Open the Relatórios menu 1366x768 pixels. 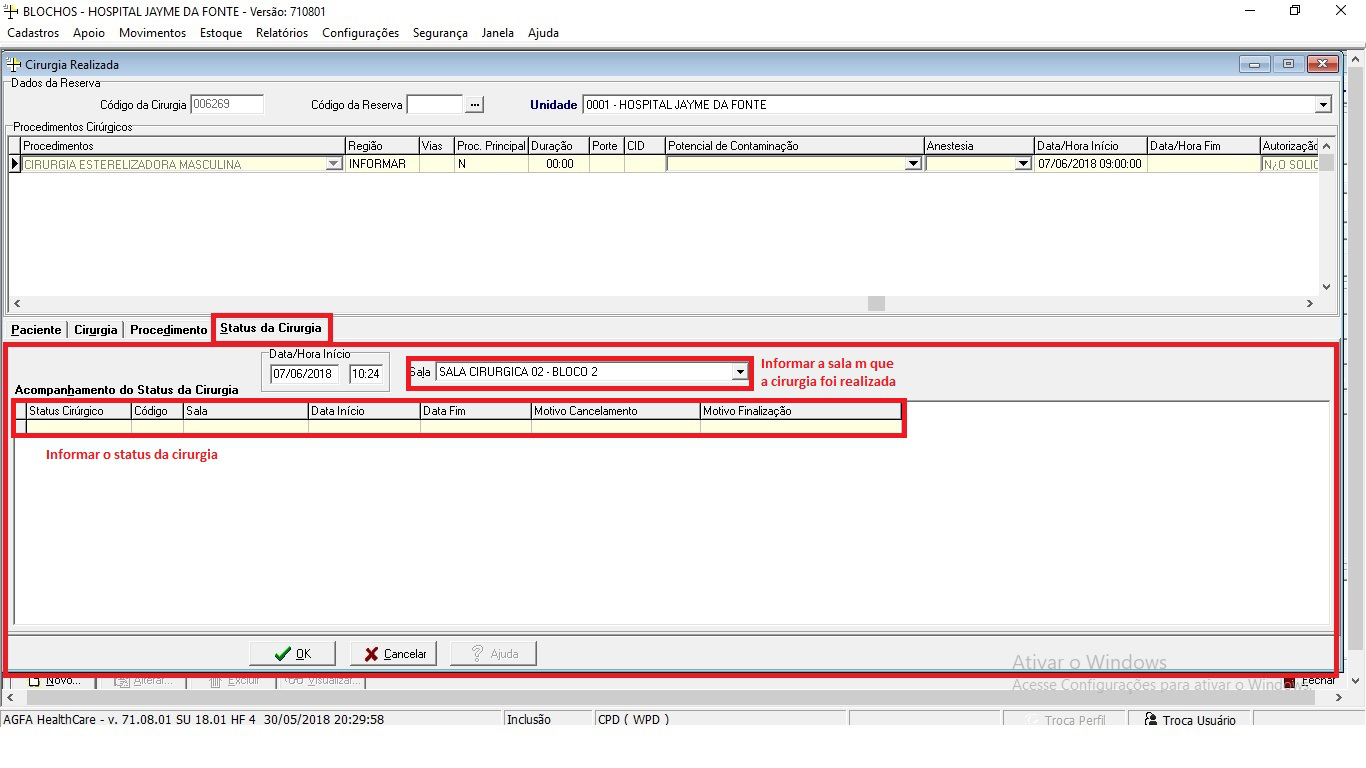tap(282, 33)
